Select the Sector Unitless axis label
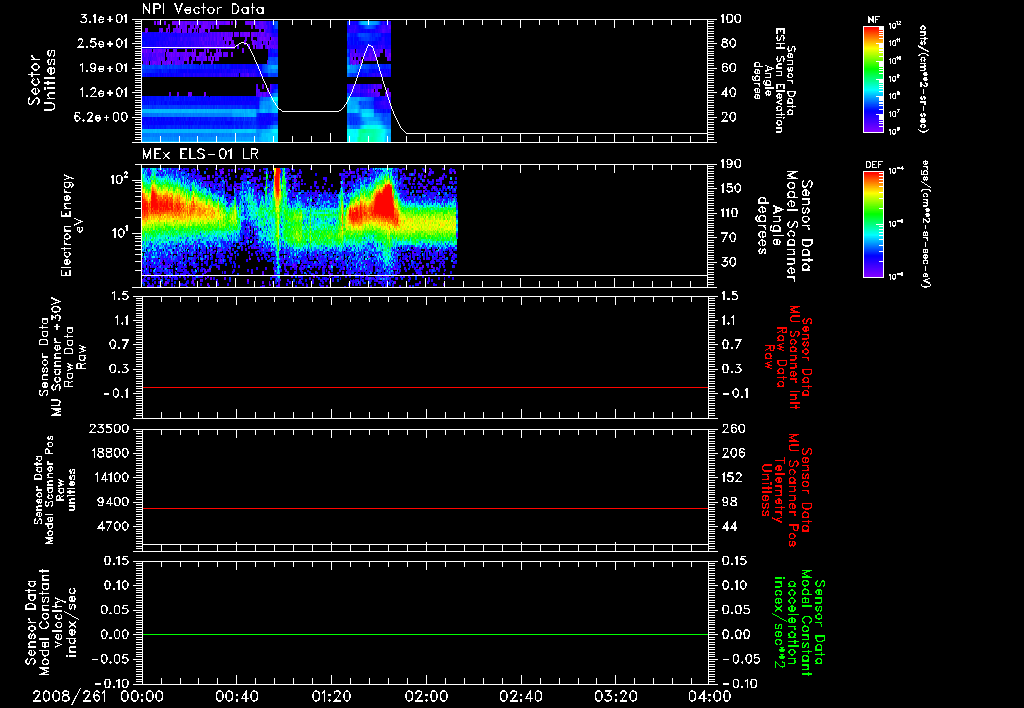Screen dimensions: 1024x708 point(42,81)
